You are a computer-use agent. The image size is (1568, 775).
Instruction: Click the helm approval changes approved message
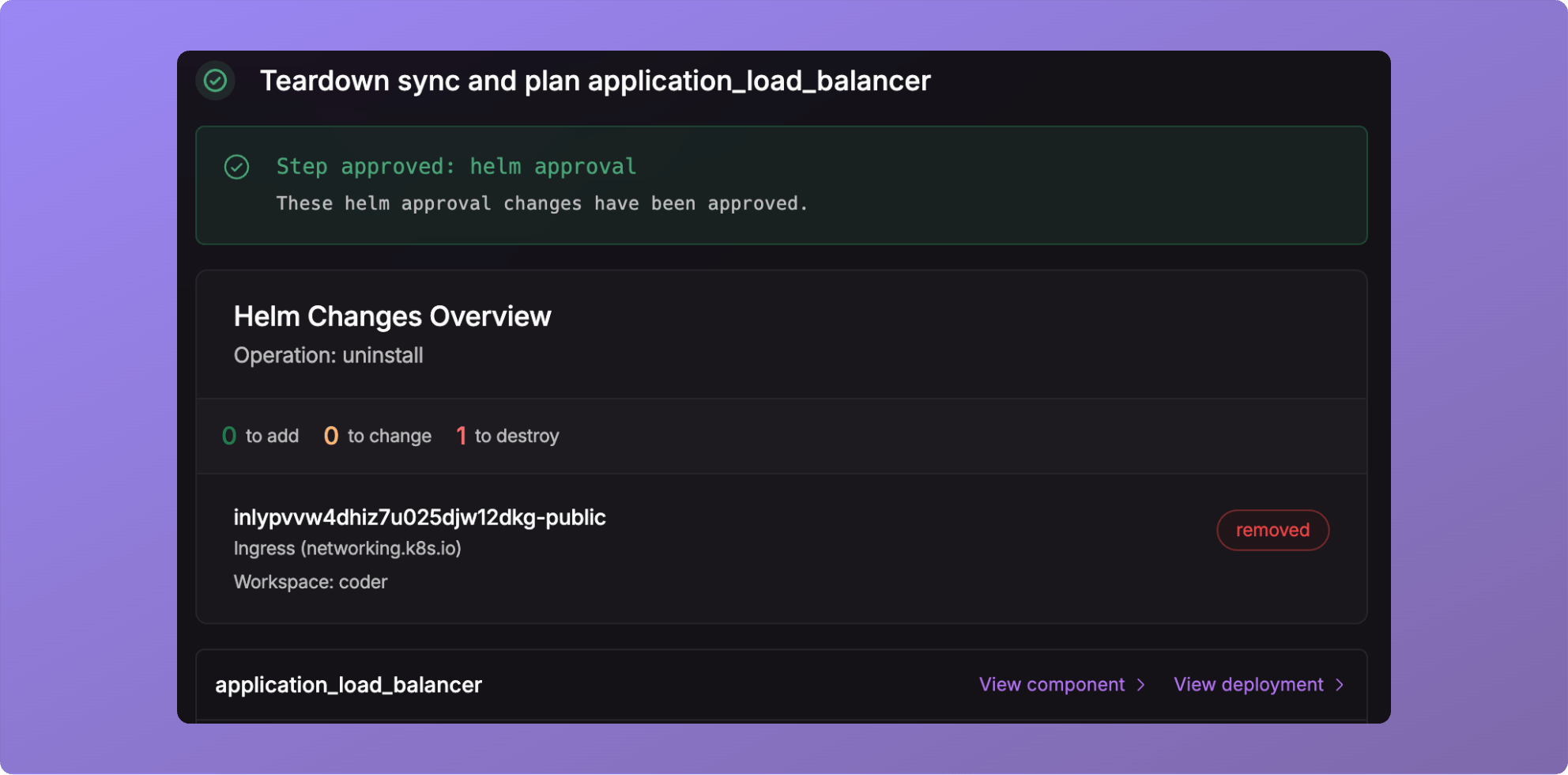point(541,204)
